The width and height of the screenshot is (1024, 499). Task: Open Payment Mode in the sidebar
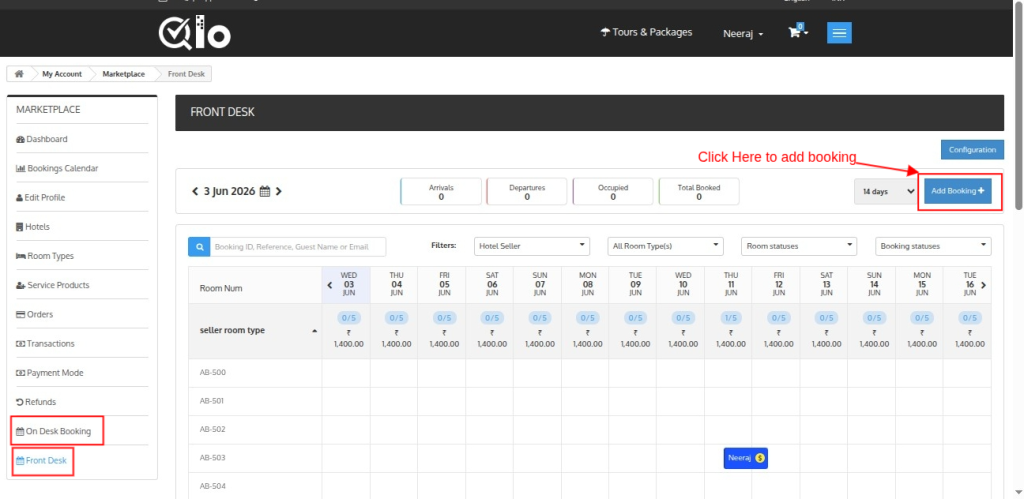coord(50,373)
